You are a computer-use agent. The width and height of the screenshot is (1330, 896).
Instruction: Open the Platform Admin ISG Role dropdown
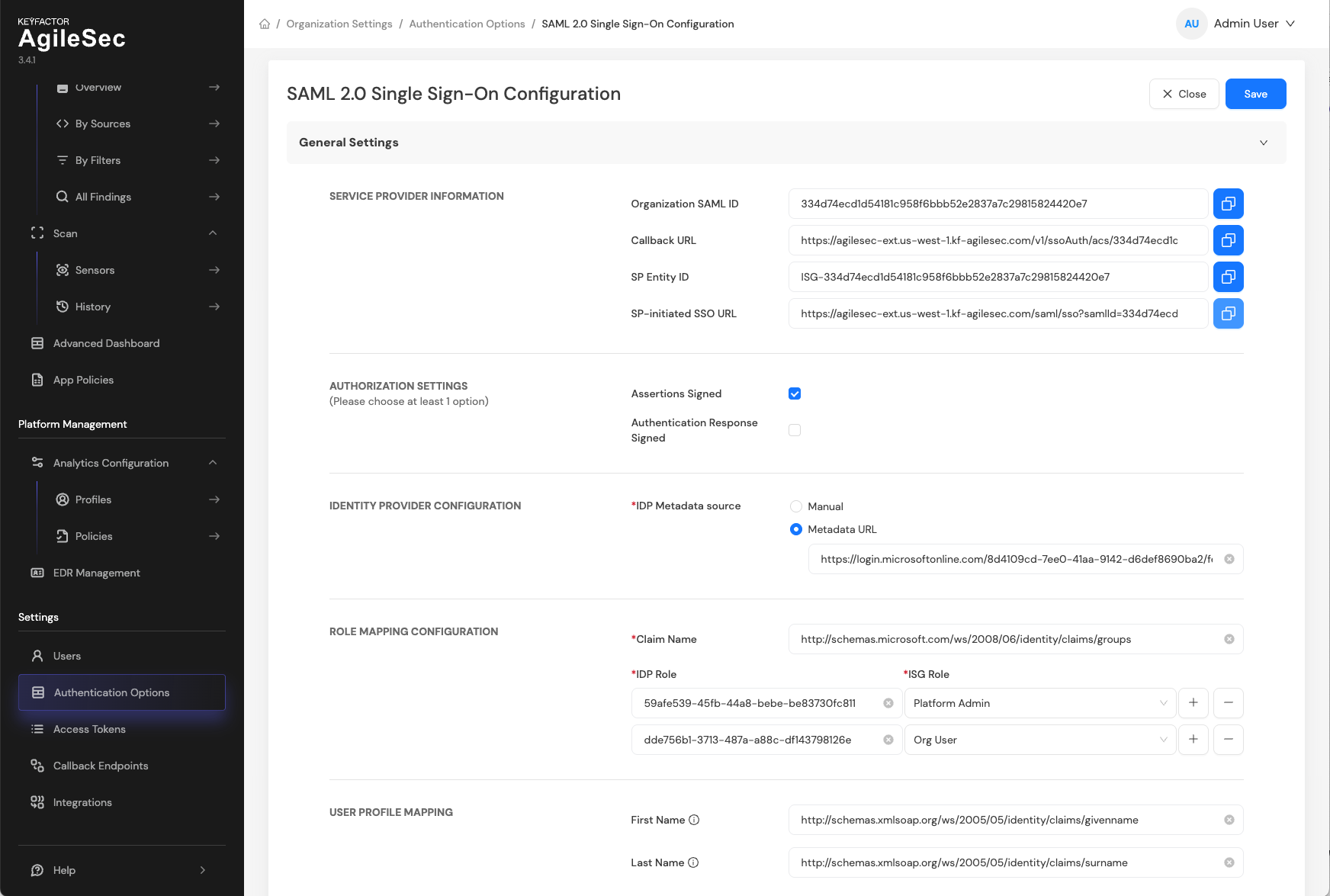coord(1040,703)
